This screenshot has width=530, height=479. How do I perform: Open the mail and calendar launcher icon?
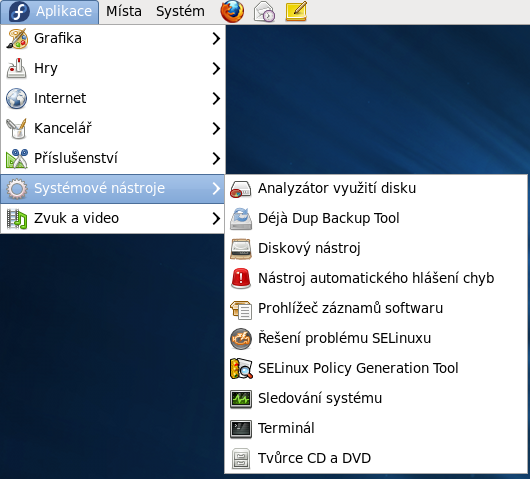pyautogui.click(x=264, y=11)
